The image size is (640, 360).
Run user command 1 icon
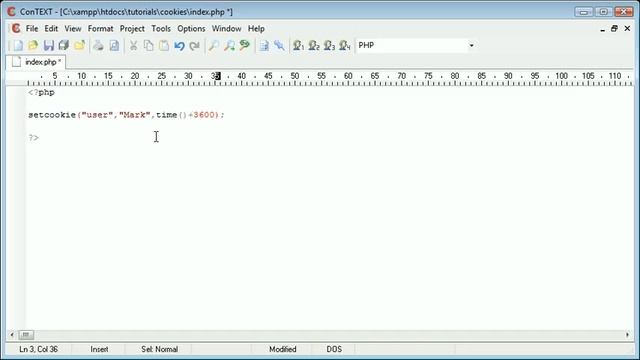click(x=298, y=45)
